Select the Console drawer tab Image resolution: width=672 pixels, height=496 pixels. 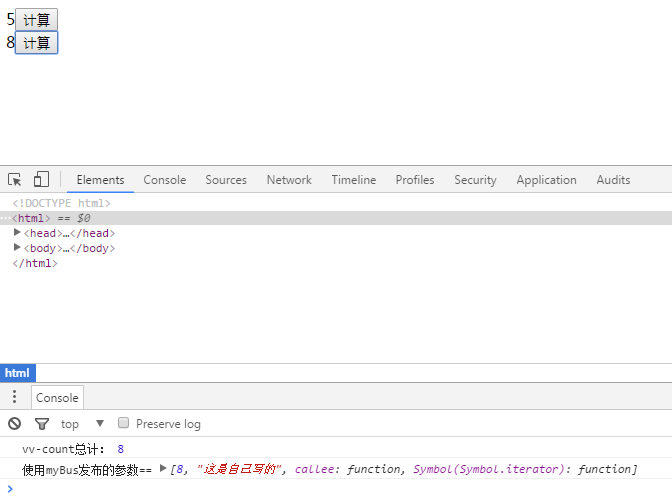click(x=57, y=398)
